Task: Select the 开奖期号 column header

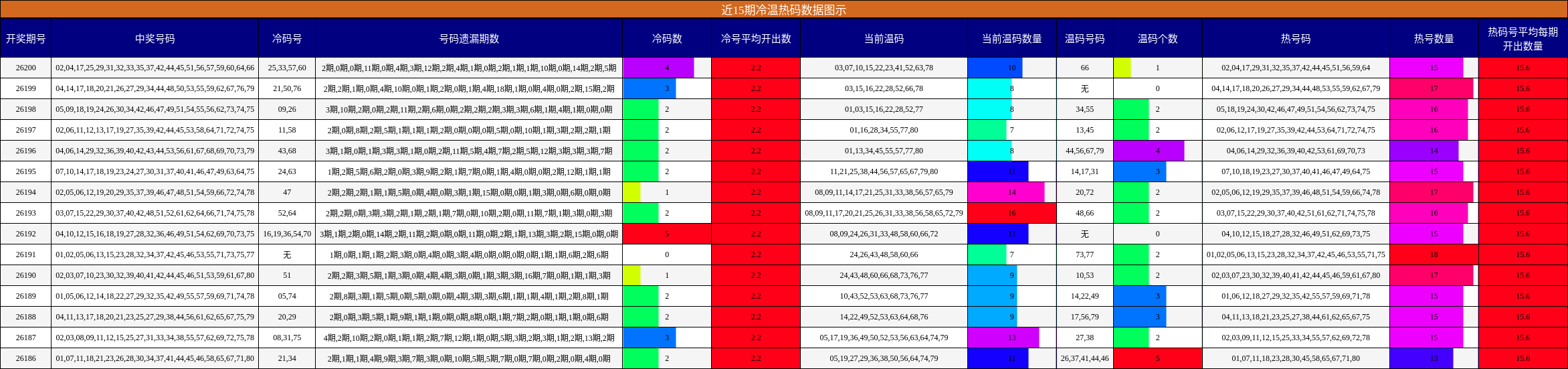Action: [x=25, y=39]
